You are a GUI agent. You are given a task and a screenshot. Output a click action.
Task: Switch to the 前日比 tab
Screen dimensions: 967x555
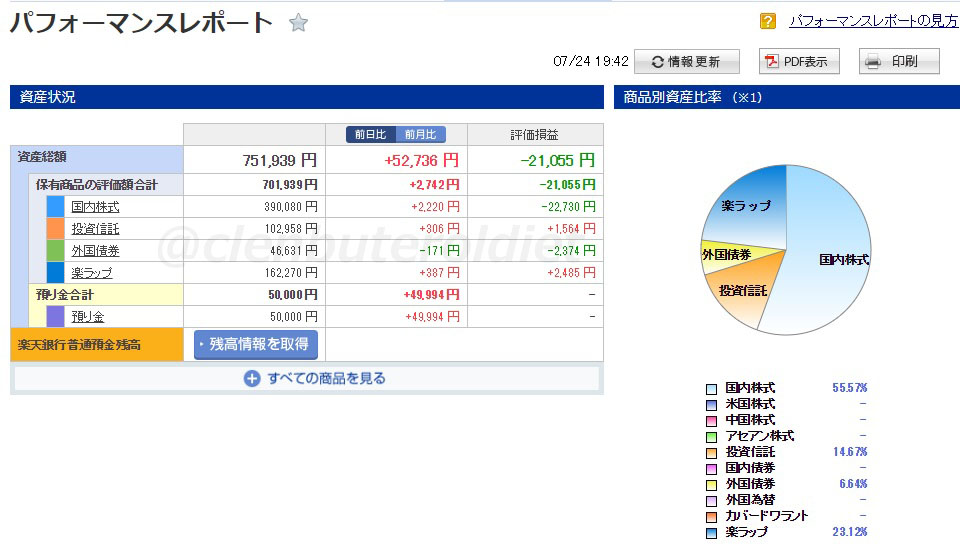point(371,134)
